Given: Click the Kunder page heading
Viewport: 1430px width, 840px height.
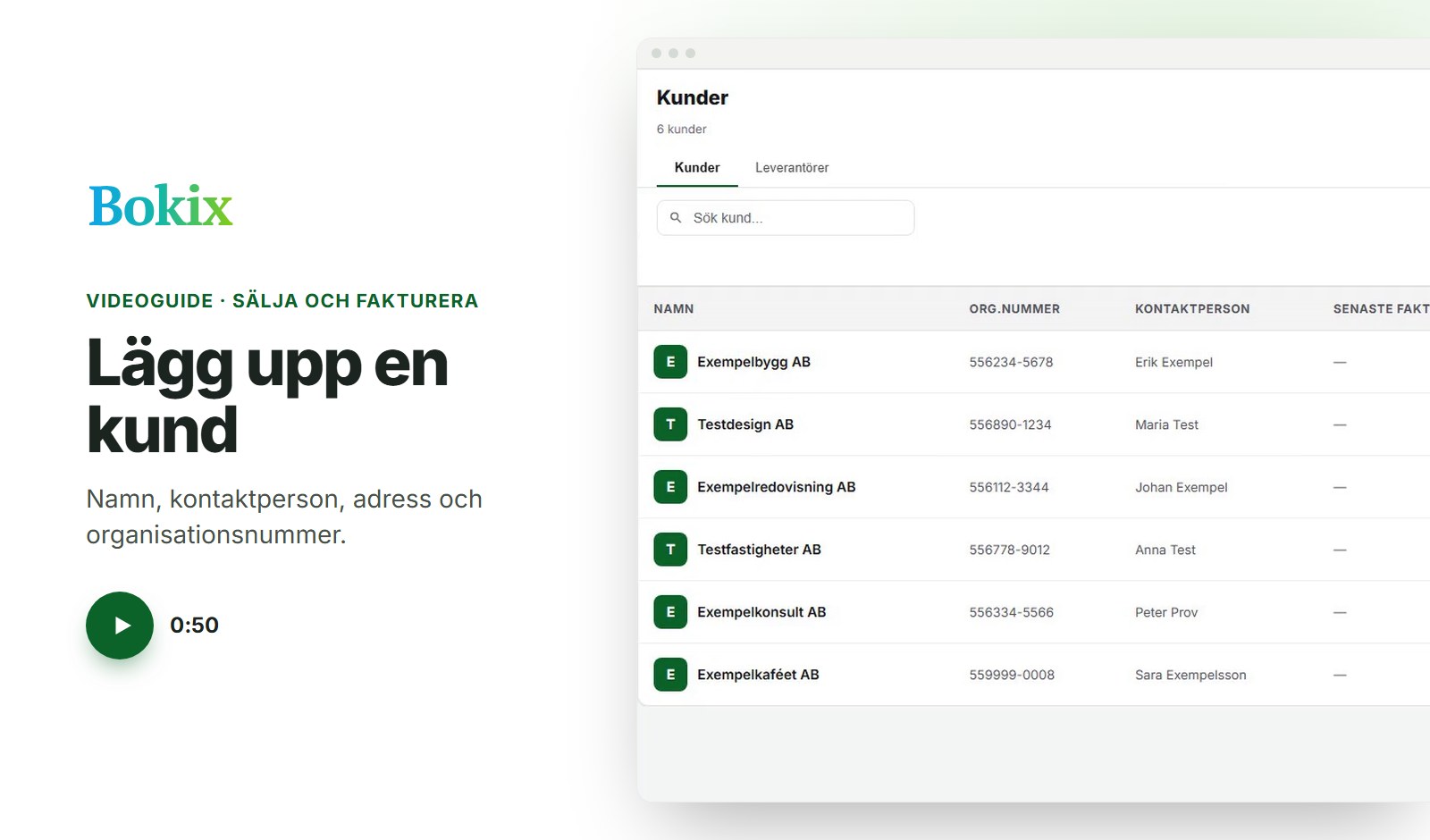Looking at the screenshot, I should (x=693, y=97).
